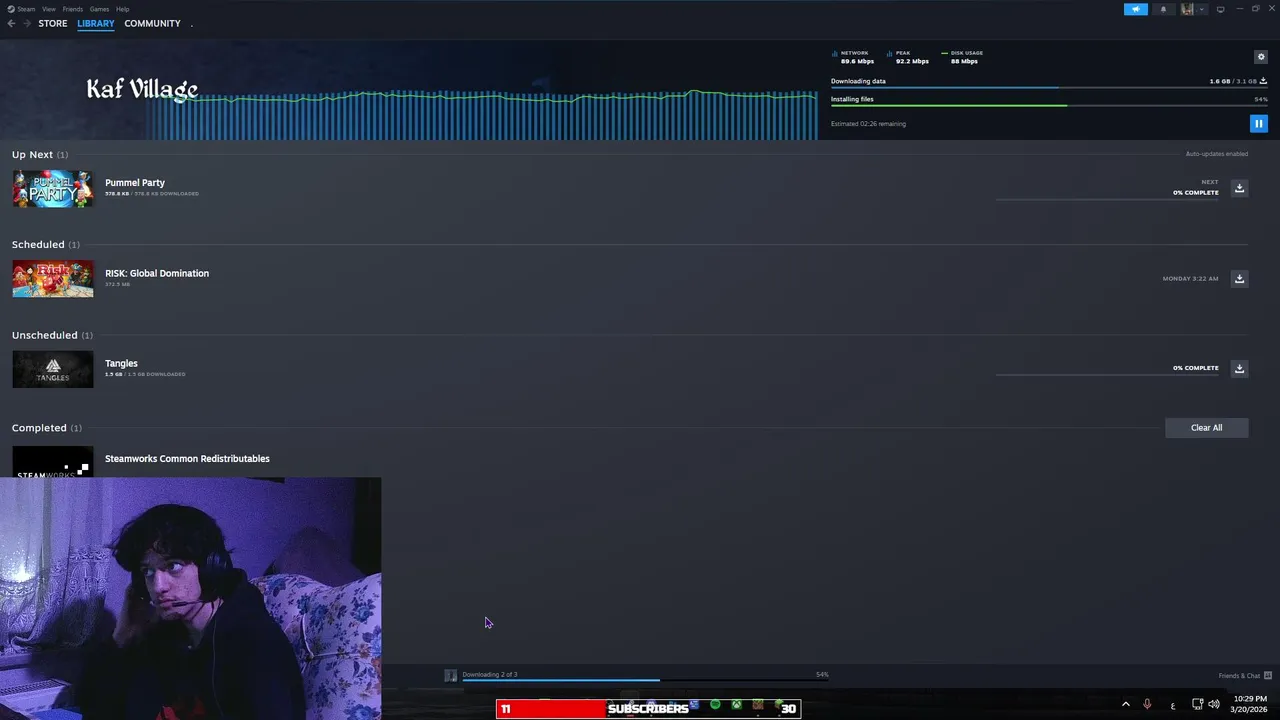Open RISK: Global Domination thumbnail
The width and height of the screenshot is (1280, 720).
click(x=52, y=279)
